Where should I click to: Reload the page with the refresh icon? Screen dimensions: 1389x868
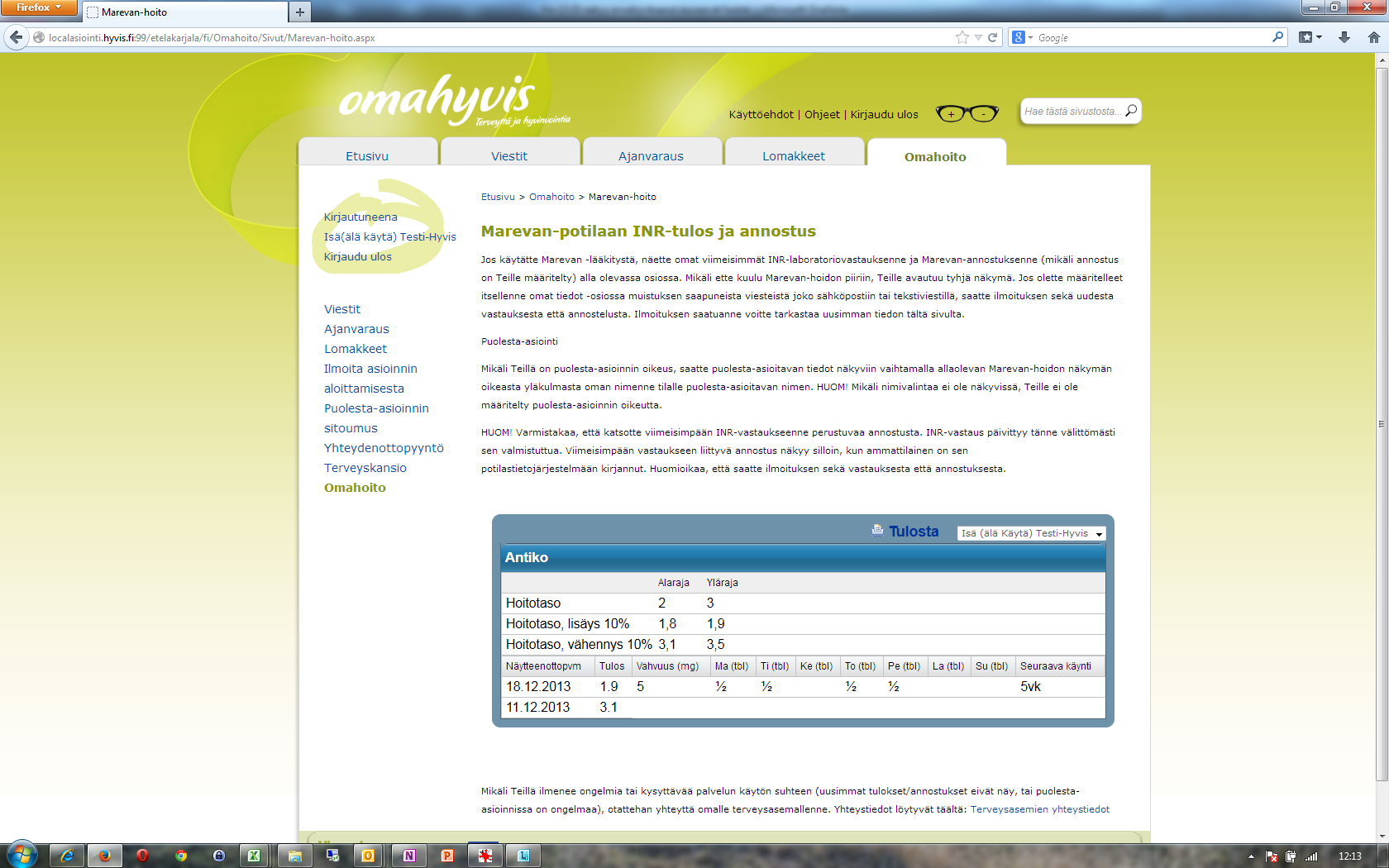pos(992,37)
